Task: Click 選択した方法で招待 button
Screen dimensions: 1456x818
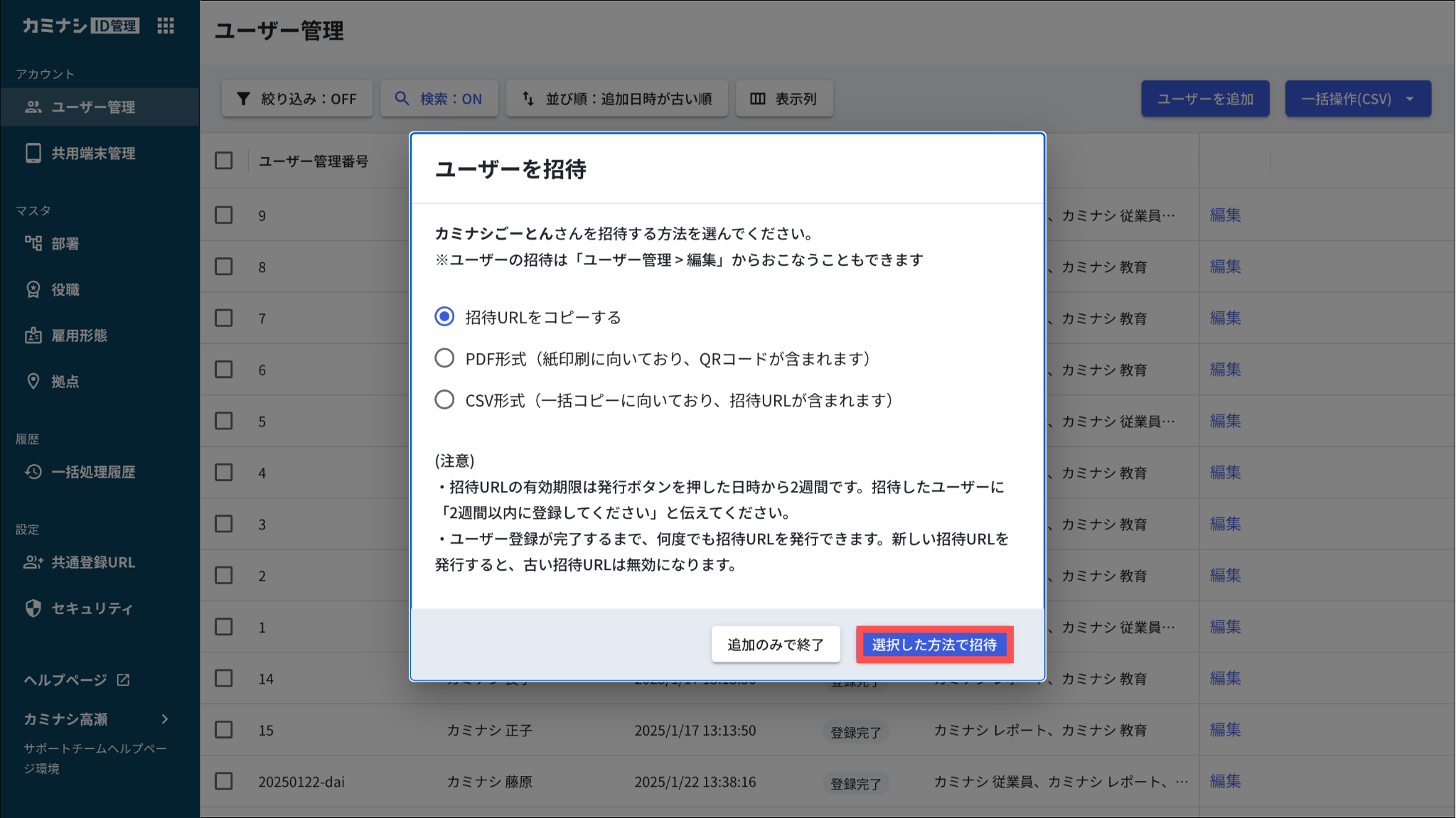Action: 934,645
